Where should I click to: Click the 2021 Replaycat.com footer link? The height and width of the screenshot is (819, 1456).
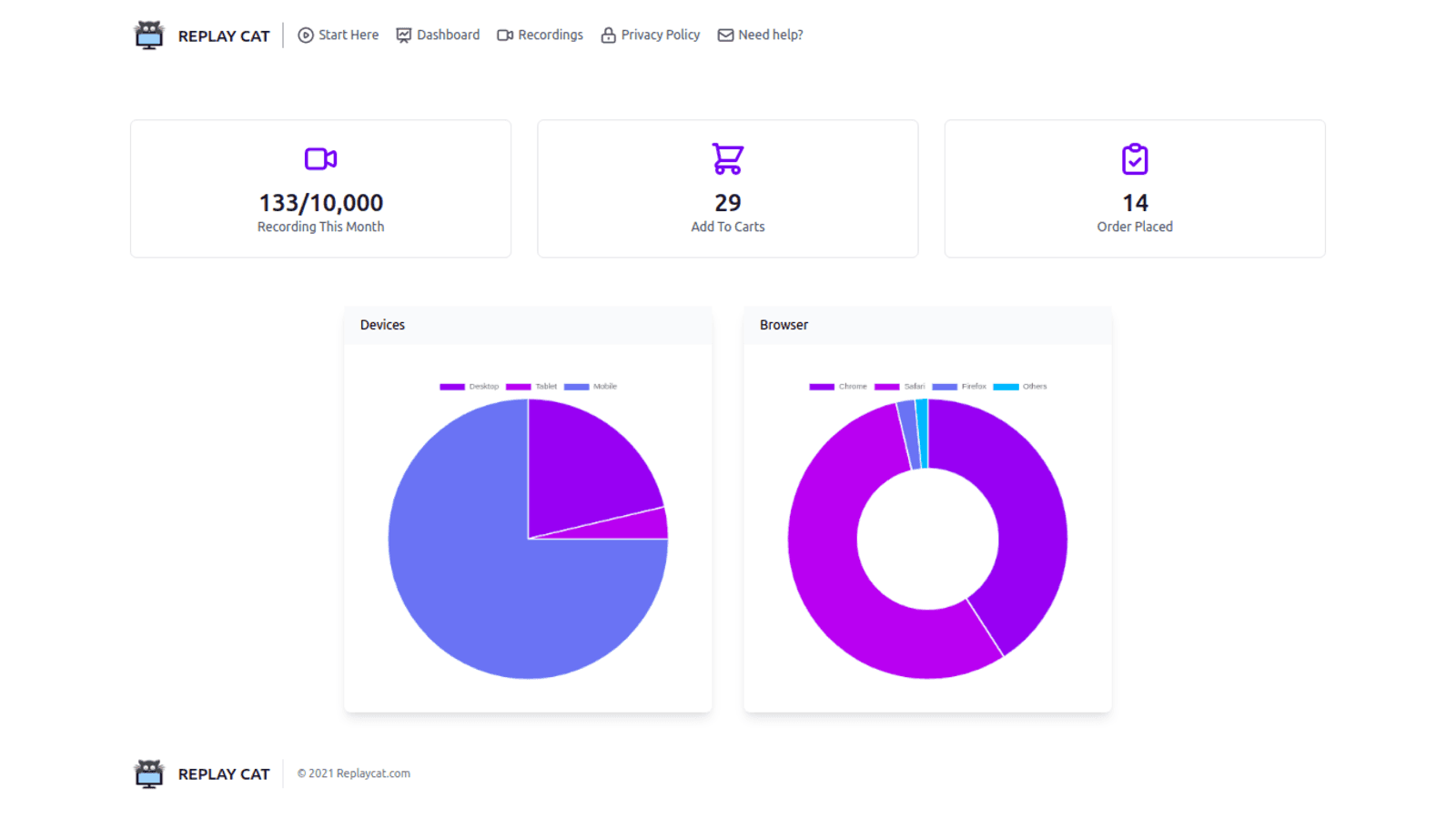point(354,773)
